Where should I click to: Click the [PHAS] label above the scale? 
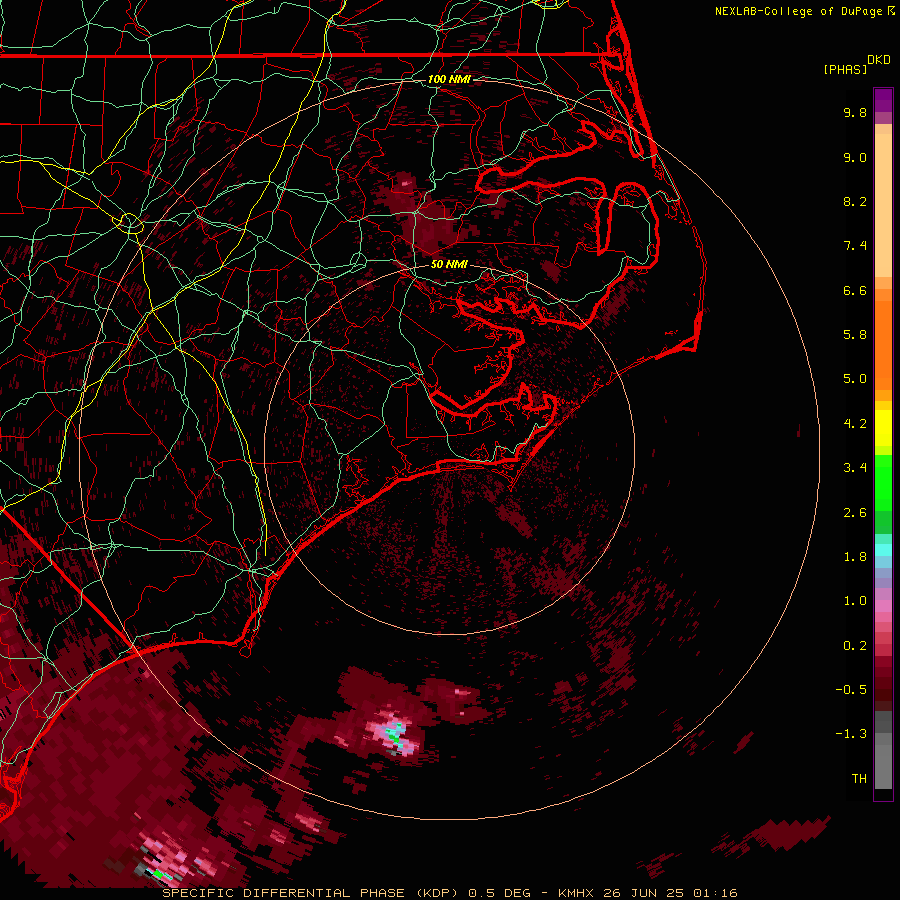pos(845,70)
